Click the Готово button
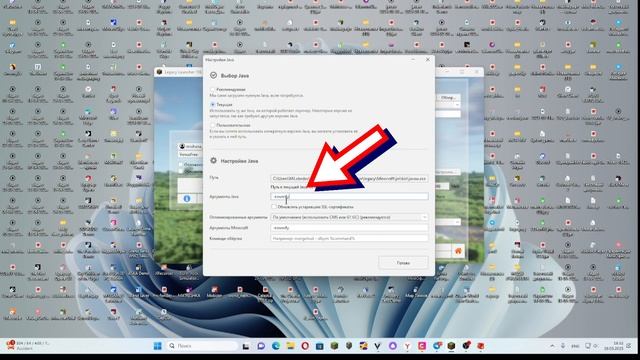This screenshot has width=640, height=360. click(403, 263)
